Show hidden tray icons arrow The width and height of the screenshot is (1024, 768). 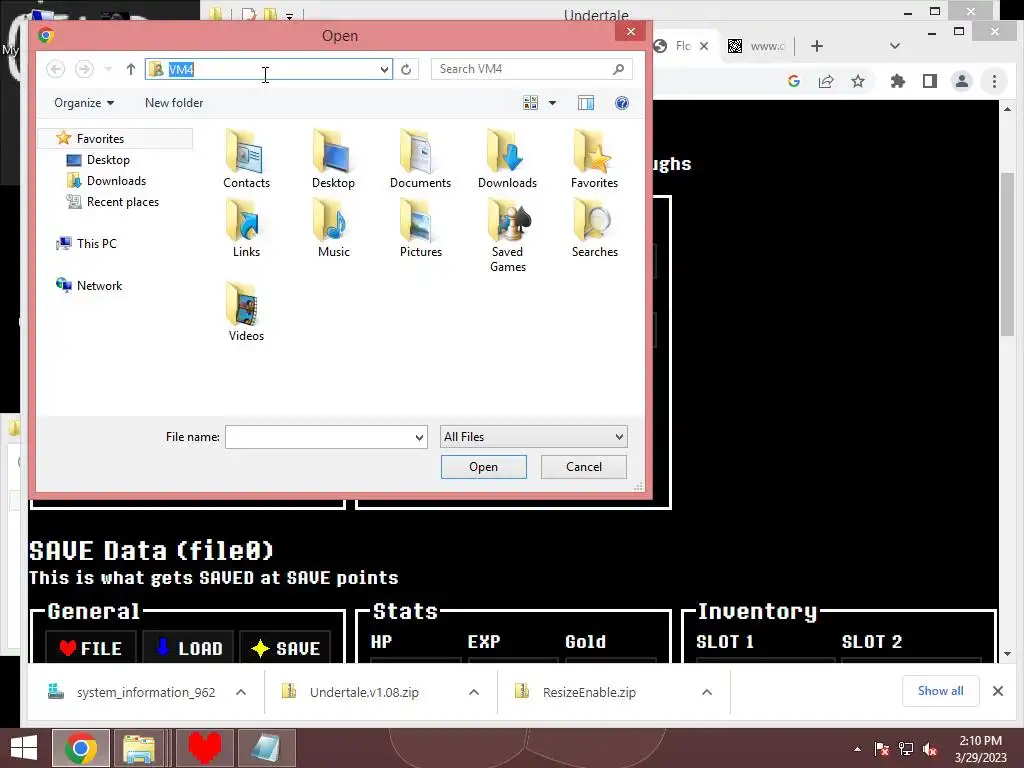pyautogui.click(x=857, y=749)
